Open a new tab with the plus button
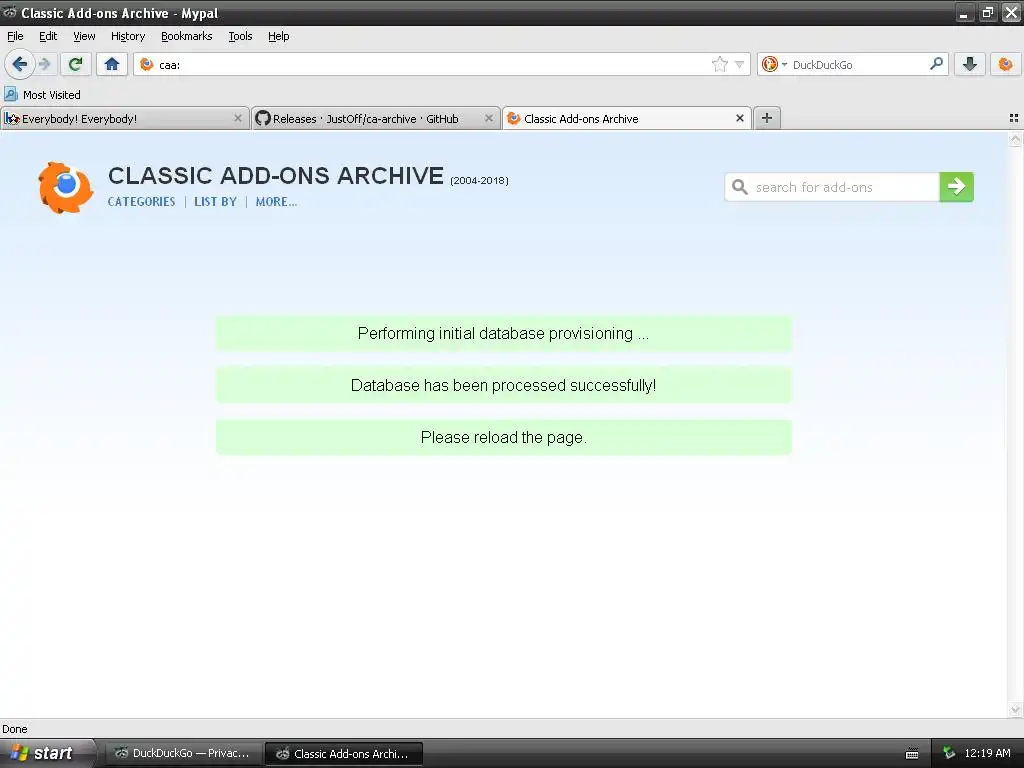 pyautogui.click(x=767, y=118)
